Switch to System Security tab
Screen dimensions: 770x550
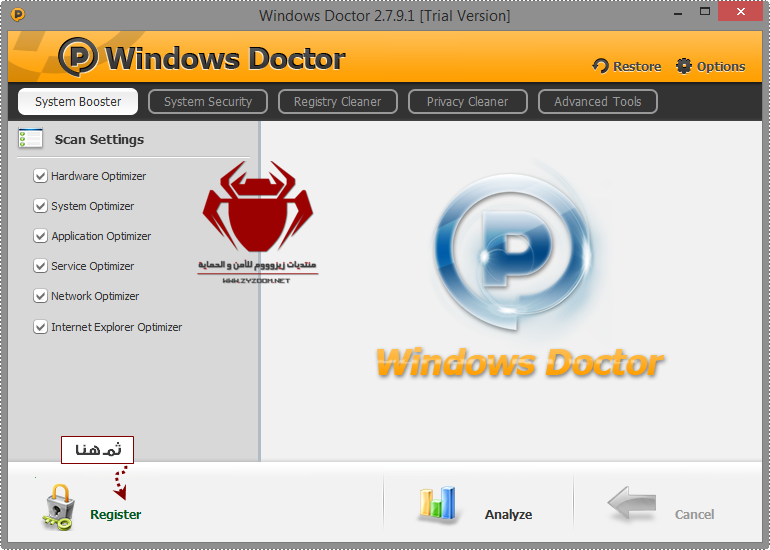pyautogui.click(x=208, y=102)
